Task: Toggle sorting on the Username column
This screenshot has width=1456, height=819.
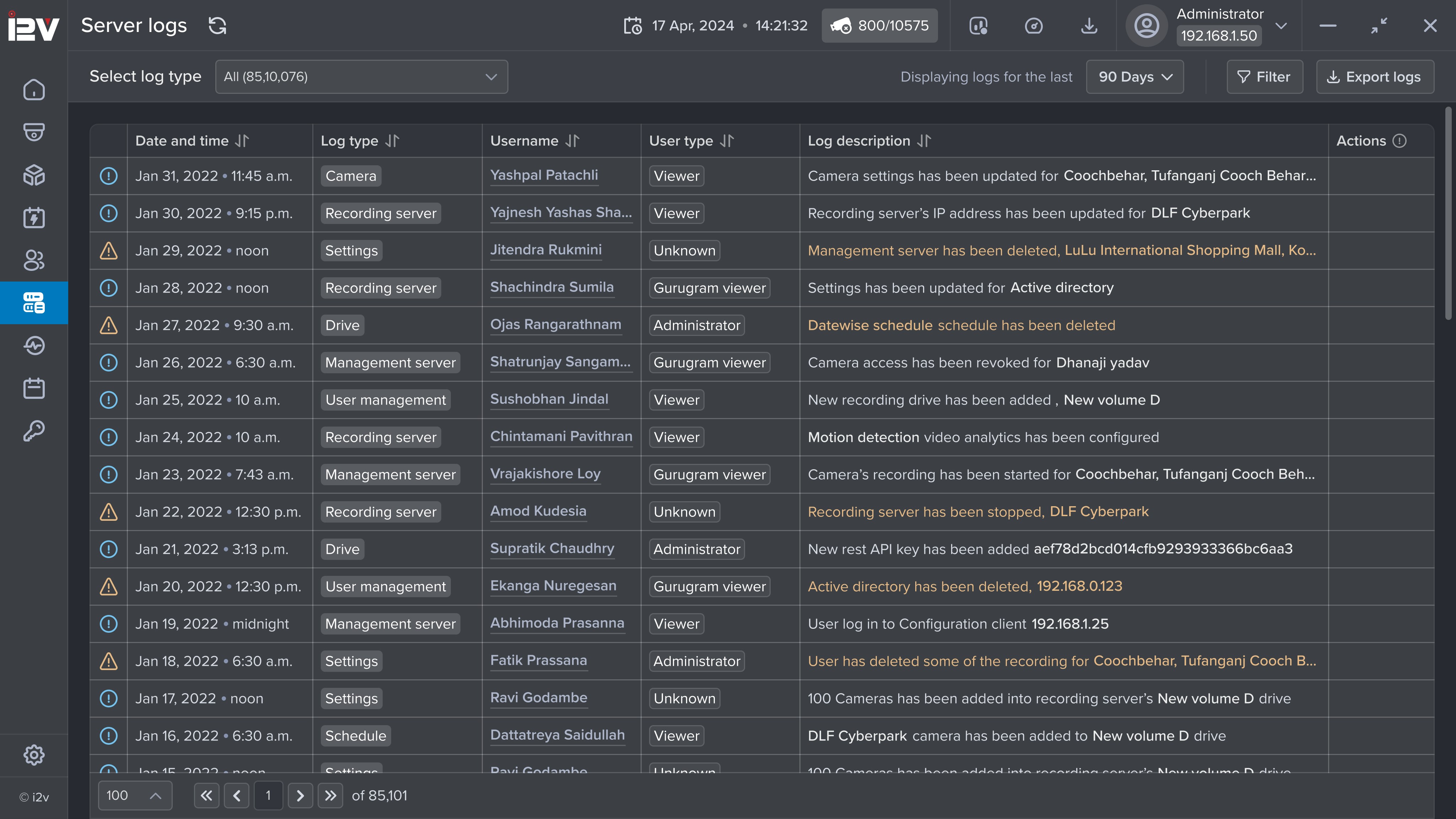Action: pyautogui.click(x=573, y=141)
